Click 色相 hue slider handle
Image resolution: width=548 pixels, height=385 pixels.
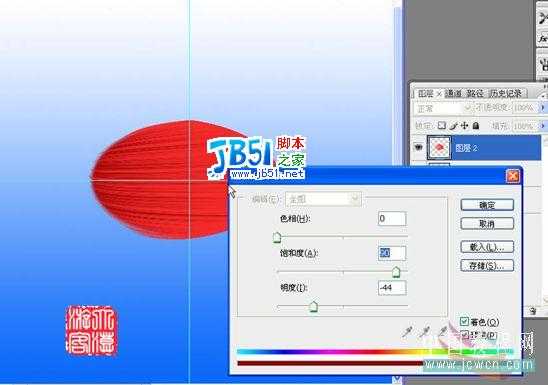click(x=277, y=237)
